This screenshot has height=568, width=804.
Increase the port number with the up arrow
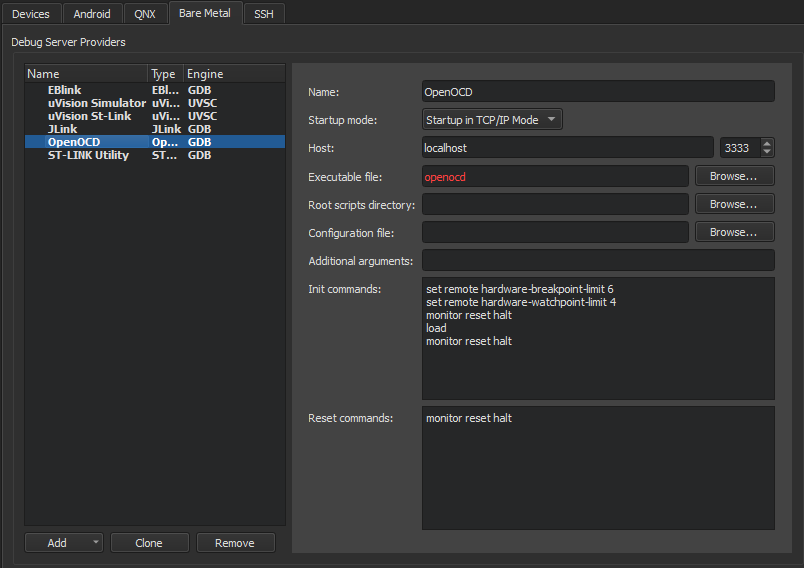(767, 144)
